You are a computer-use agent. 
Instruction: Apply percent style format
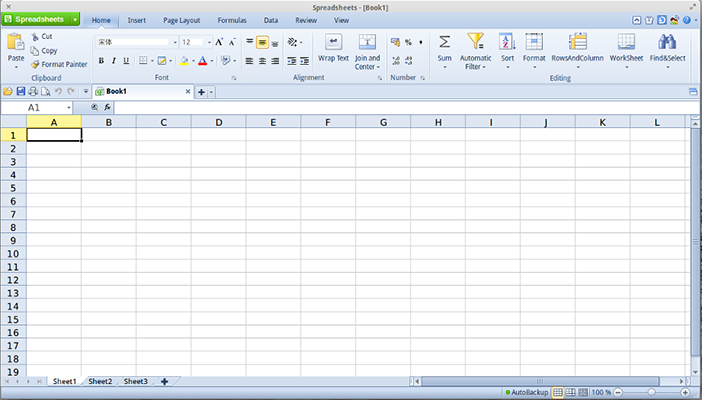point(408,43)
